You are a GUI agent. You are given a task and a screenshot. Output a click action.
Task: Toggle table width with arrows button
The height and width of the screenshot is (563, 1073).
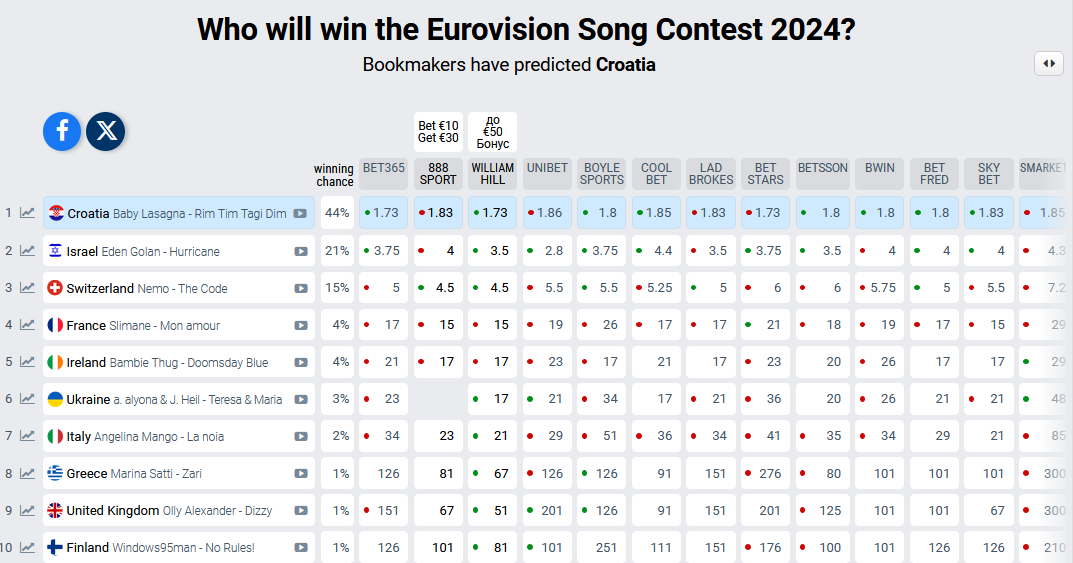[x=1049, y=63]
